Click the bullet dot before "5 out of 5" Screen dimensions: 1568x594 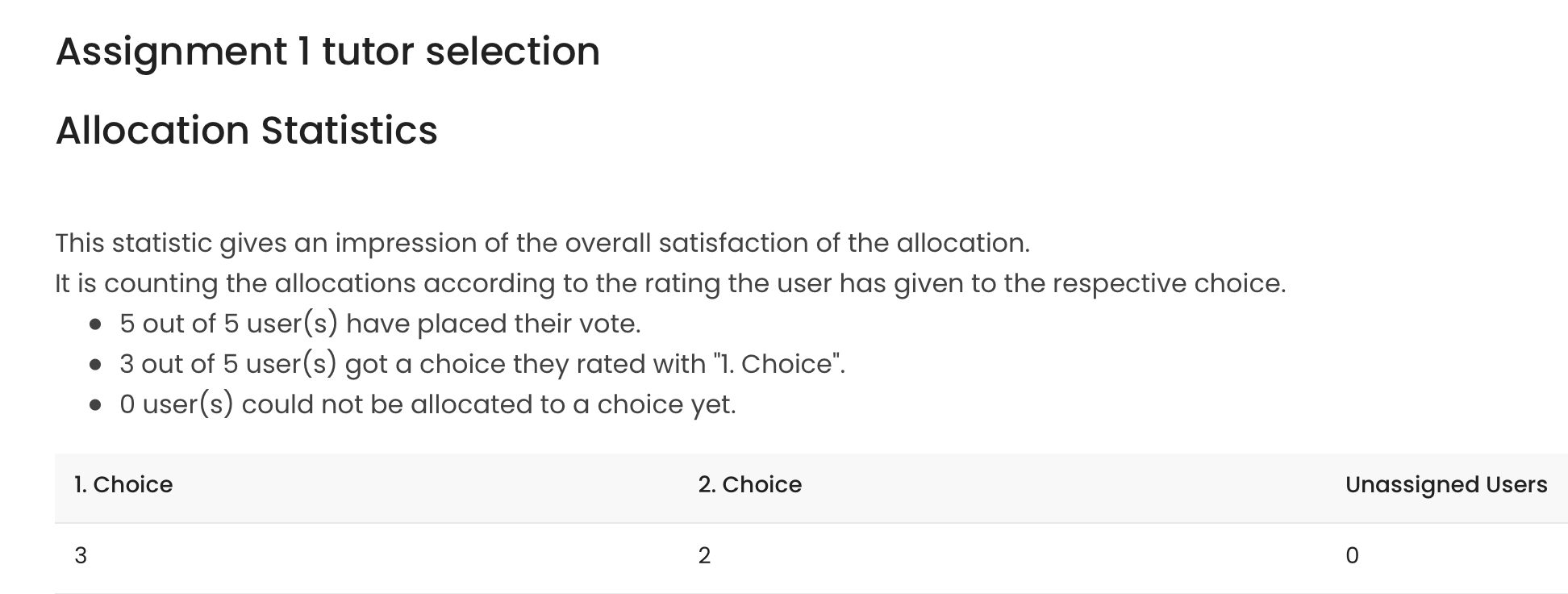96,324
